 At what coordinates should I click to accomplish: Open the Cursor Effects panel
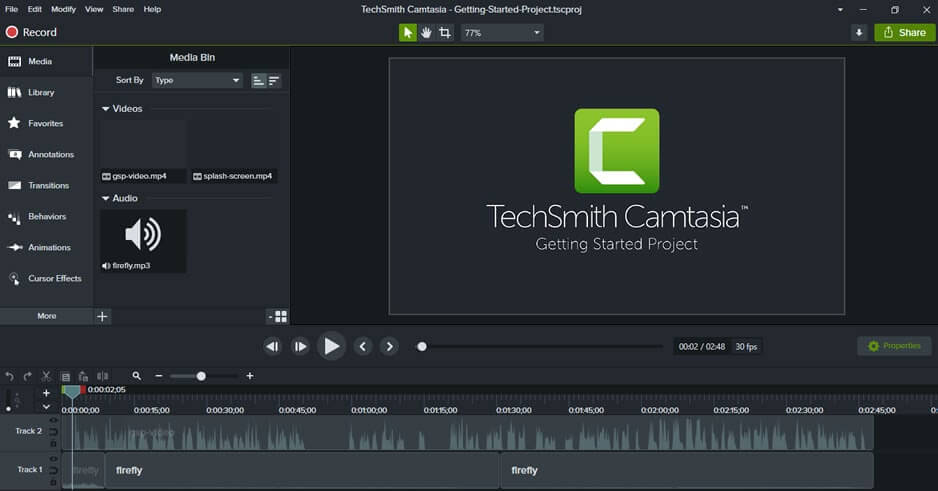[46, 279]
